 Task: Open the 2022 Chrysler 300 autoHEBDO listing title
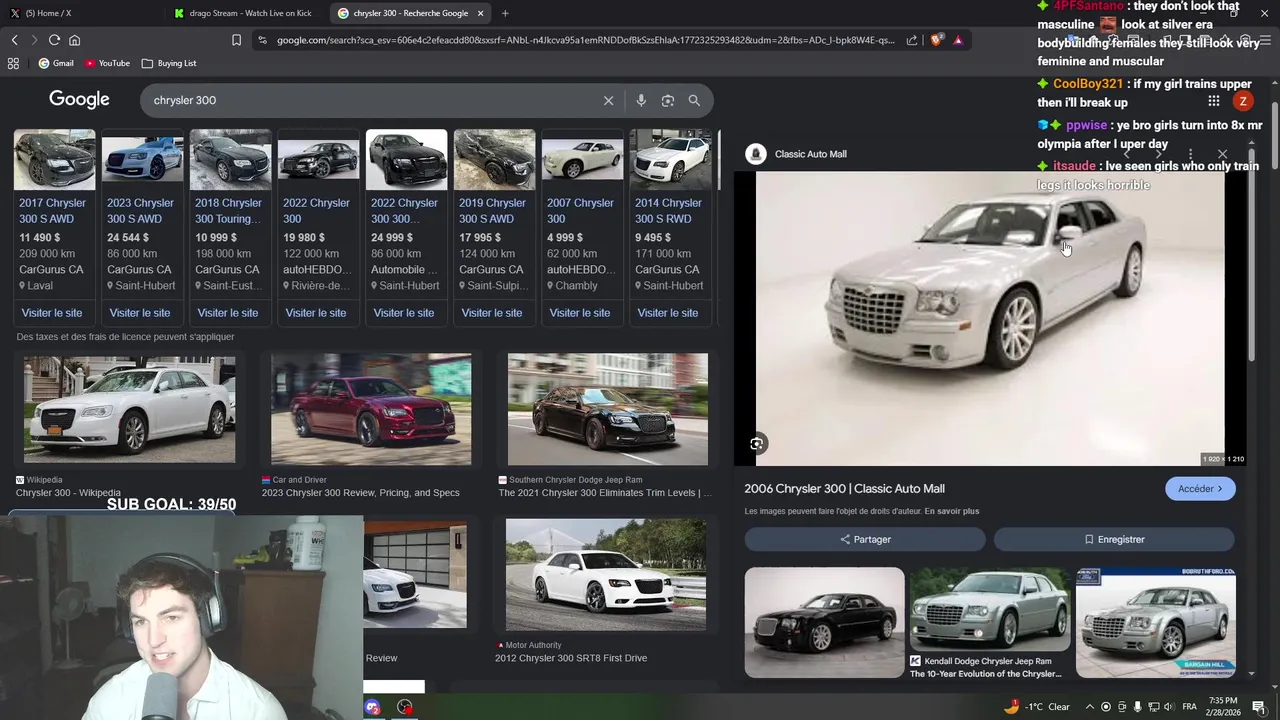316,210
